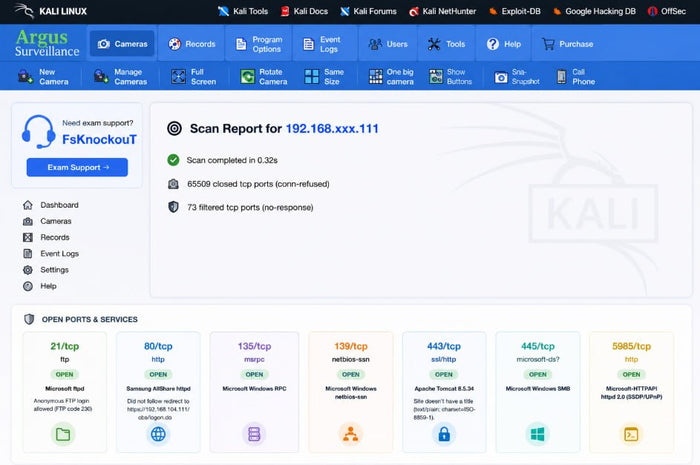Click the terminal icon on the 5985/tcp card
Viewport: 700px width, 465px height.
(631, 434)
